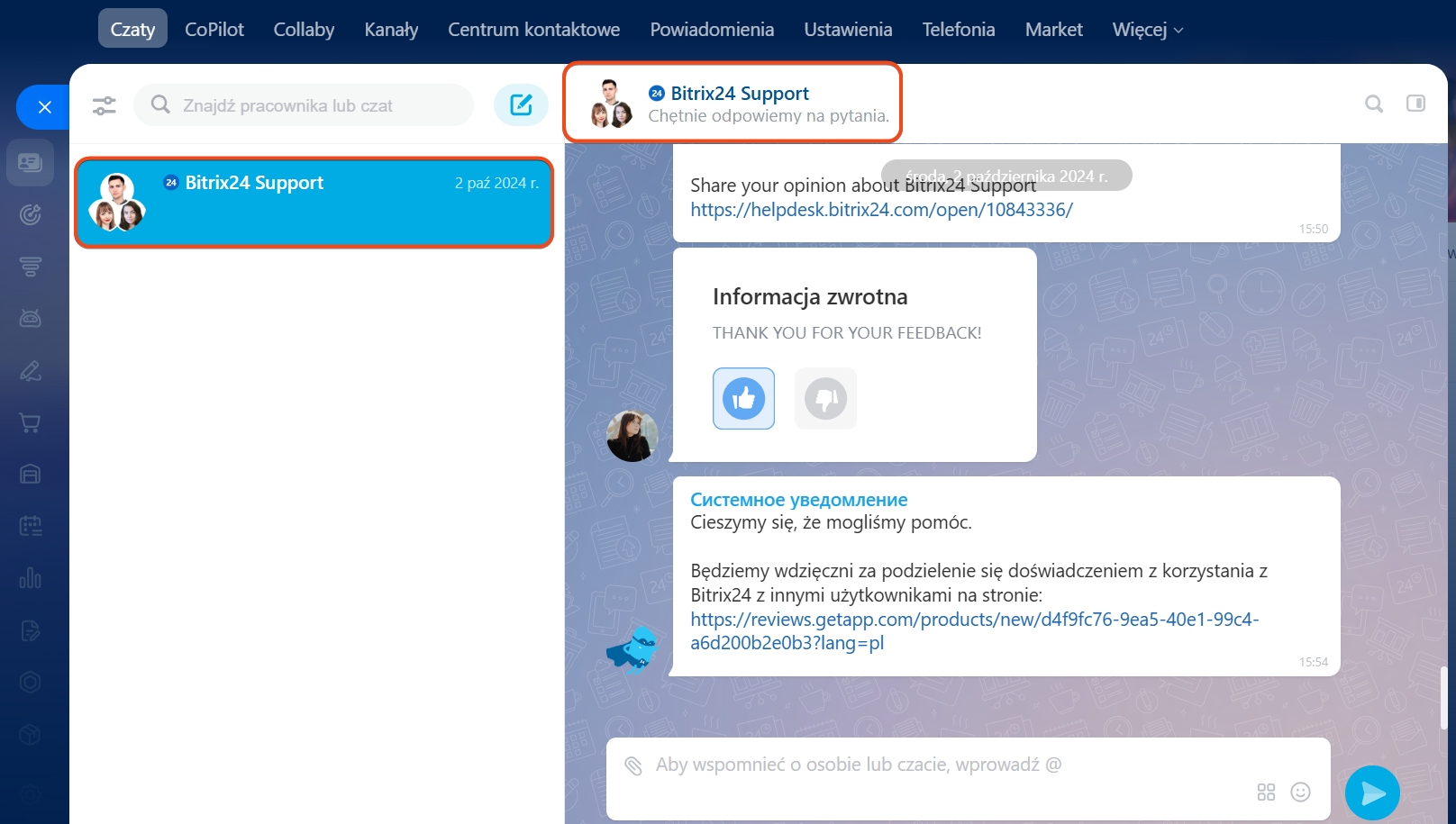Screen dimensions: 1456x824
Task: Switch to the Czaty tab
Action: pyautogui.click(x=132, y=29)
